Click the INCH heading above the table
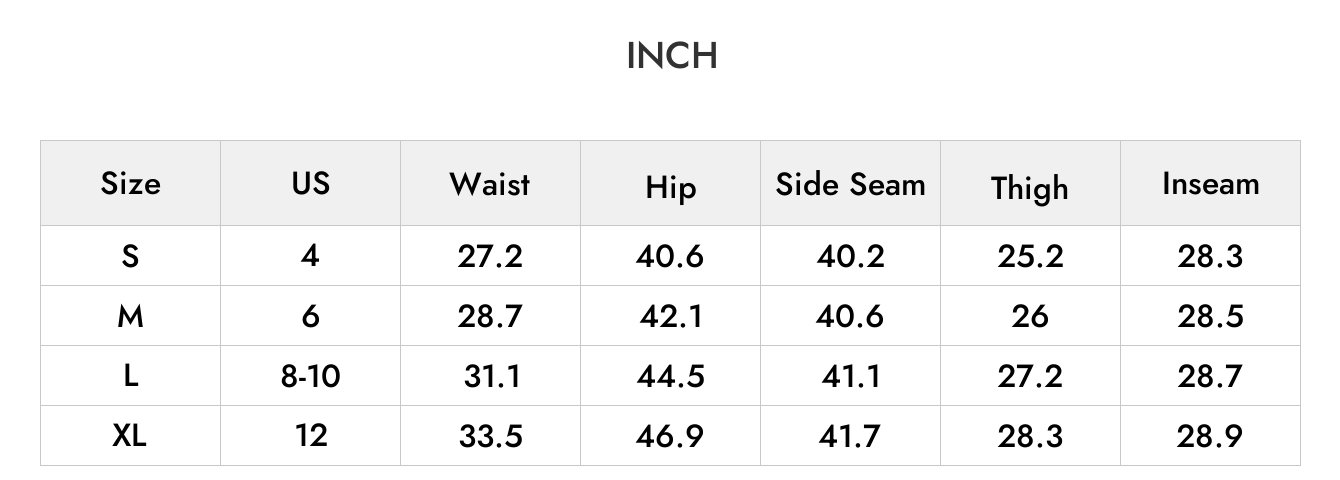 point(671,56)
